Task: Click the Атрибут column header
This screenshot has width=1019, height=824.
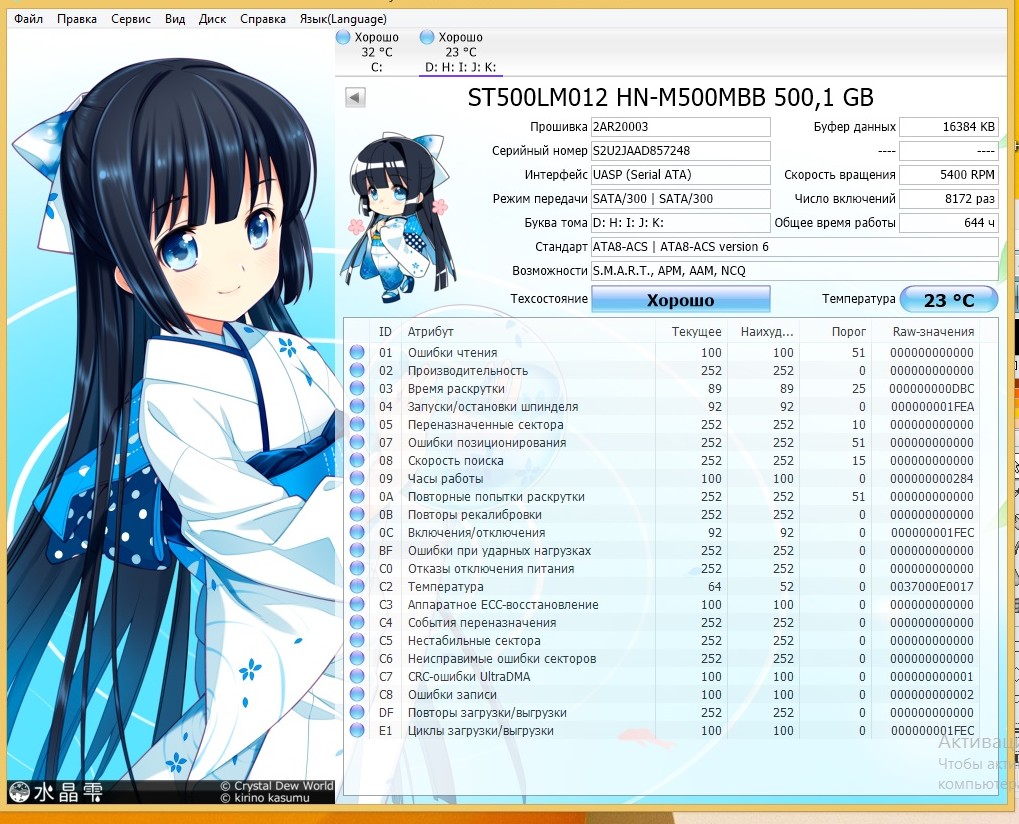Action: coord(528,331)
